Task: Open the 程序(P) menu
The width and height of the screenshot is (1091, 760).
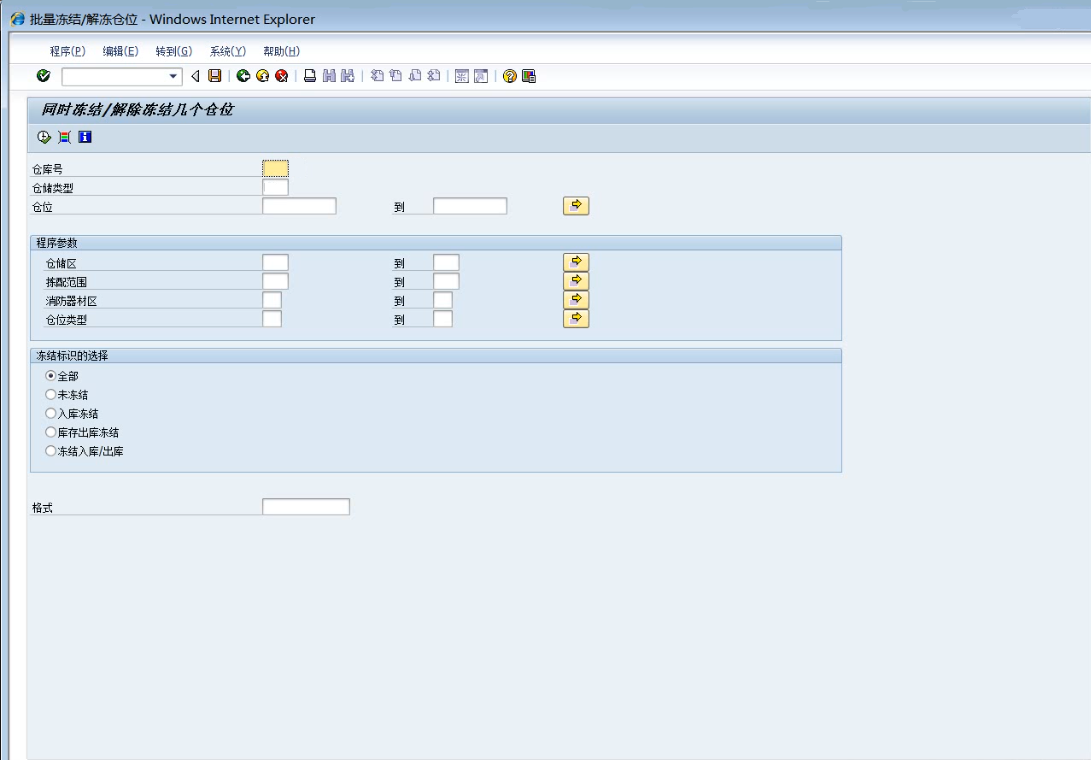Action: click(x=67, y=51)
